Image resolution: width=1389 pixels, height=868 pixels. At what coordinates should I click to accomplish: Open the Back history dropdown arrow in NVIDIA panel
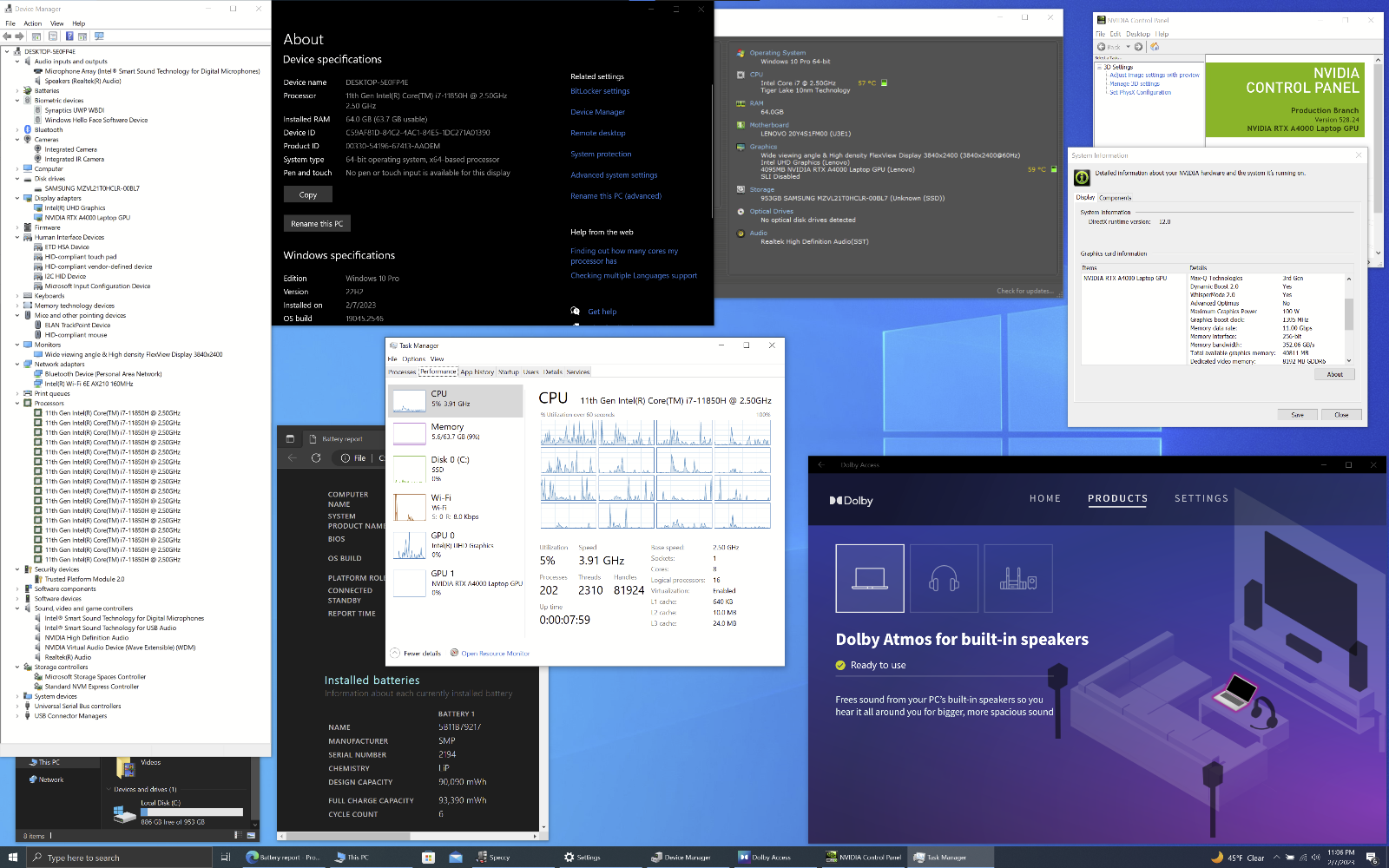[1128, 47]
